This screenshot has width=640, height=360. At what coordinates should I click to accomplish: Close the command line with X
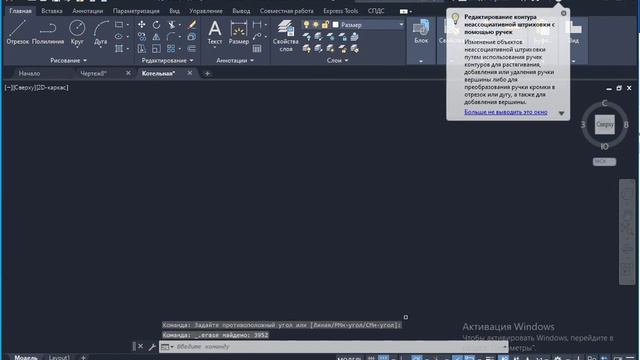click(140, 347)
